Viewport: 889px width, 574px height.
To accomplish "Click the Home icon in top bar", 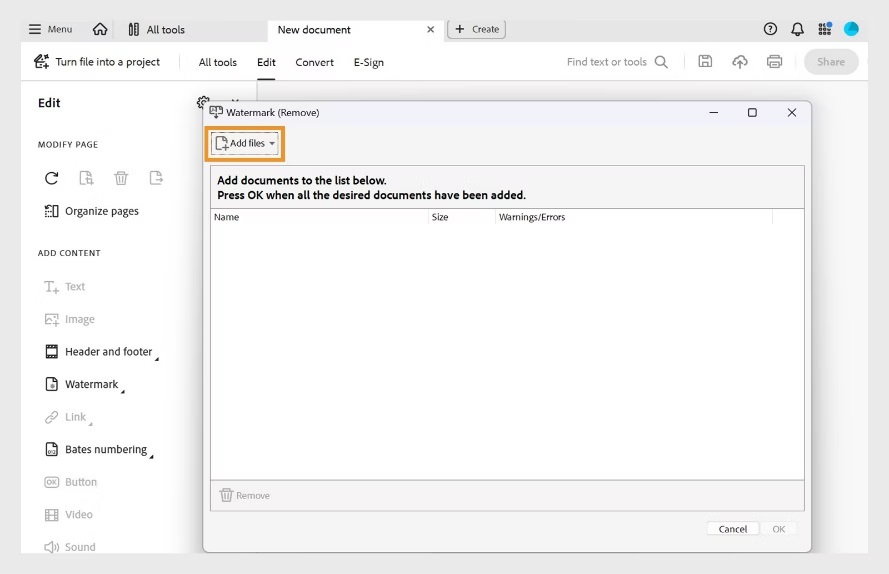I will coord(100,29).
